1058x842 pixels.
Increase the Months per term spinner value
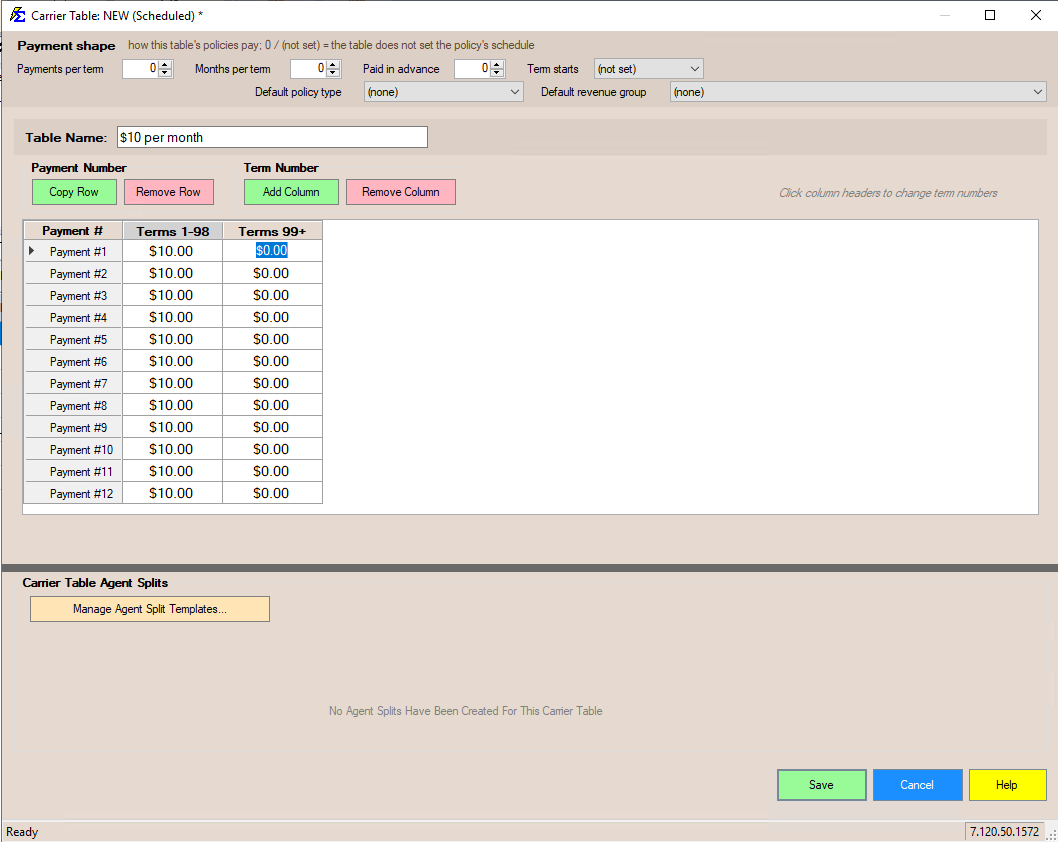coord(333,65)
